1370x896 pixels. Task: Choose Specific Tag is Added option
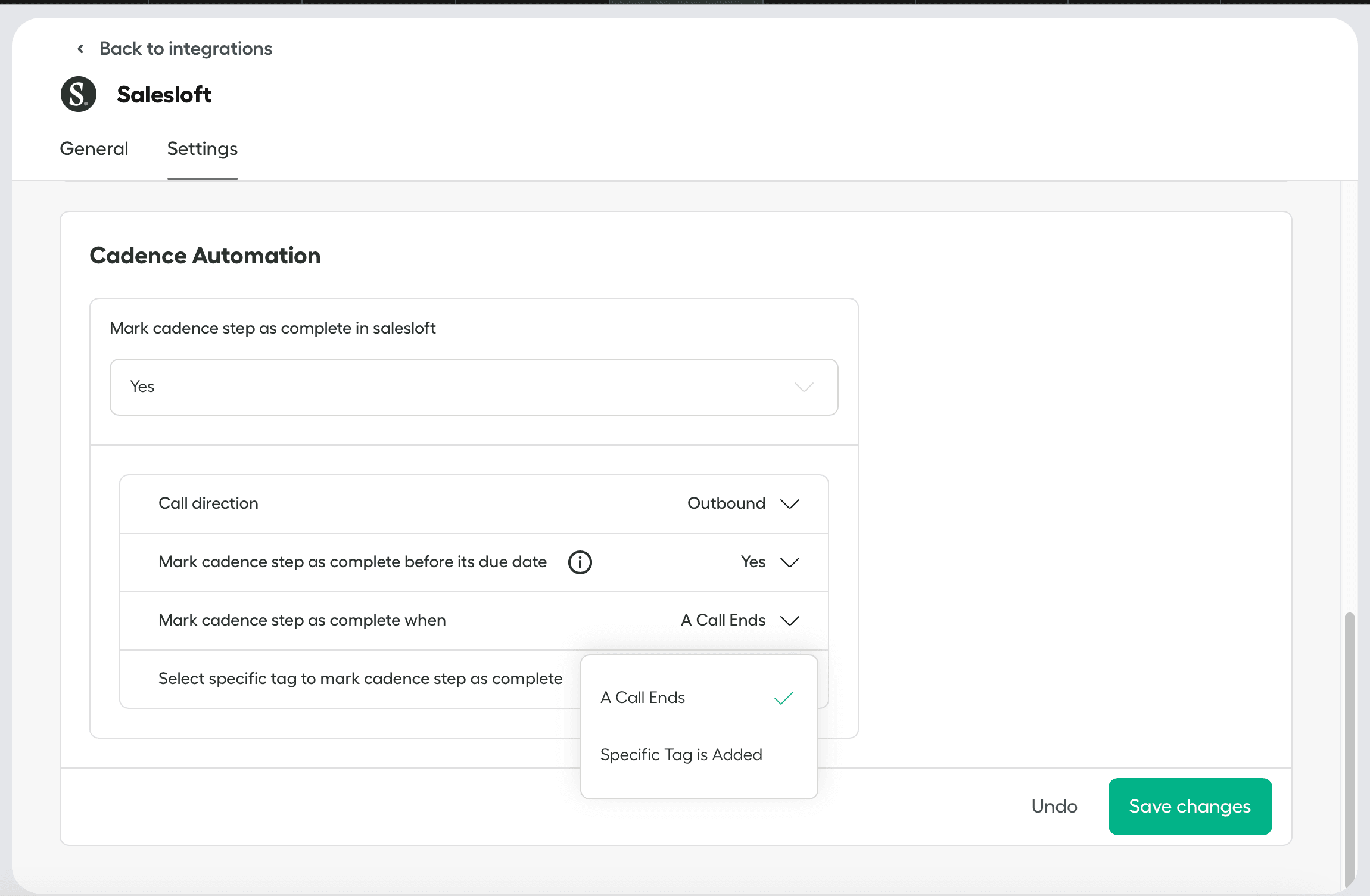(681, 755)
